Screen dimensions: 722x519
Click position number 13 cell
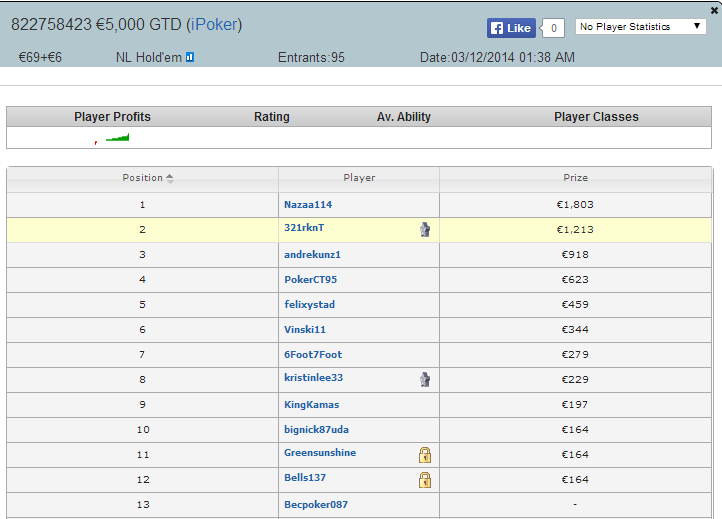[x=143, y=505]
